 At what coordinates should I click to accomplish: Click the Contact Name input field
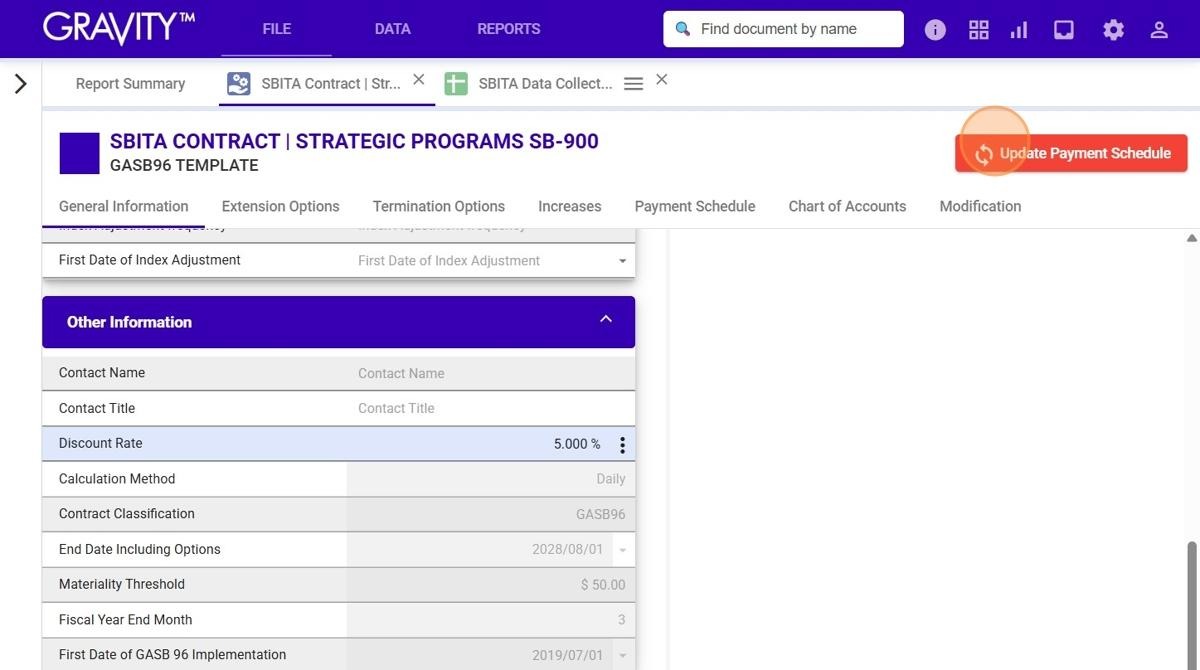[490, 373]
